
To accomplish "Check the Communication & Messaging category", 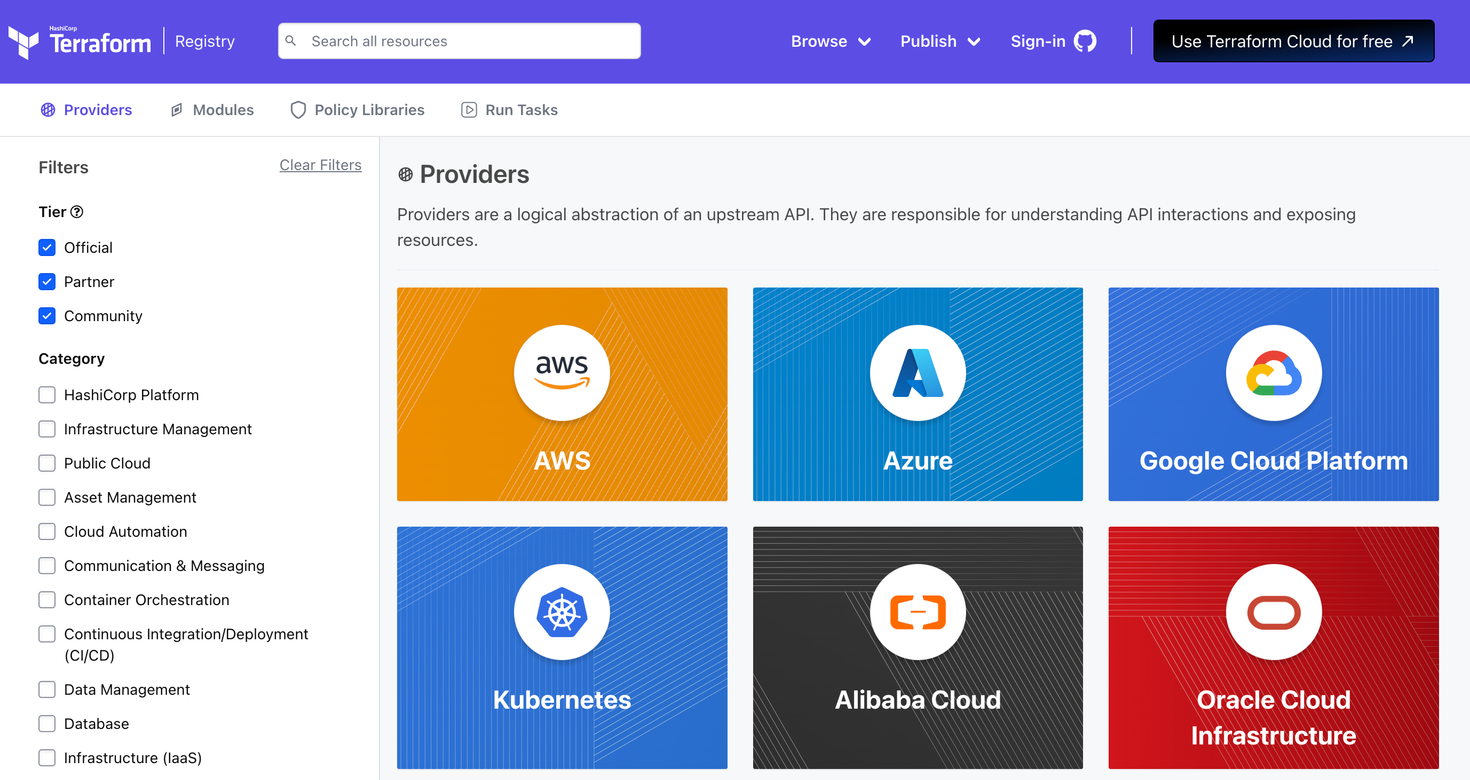I will (47, 566).
